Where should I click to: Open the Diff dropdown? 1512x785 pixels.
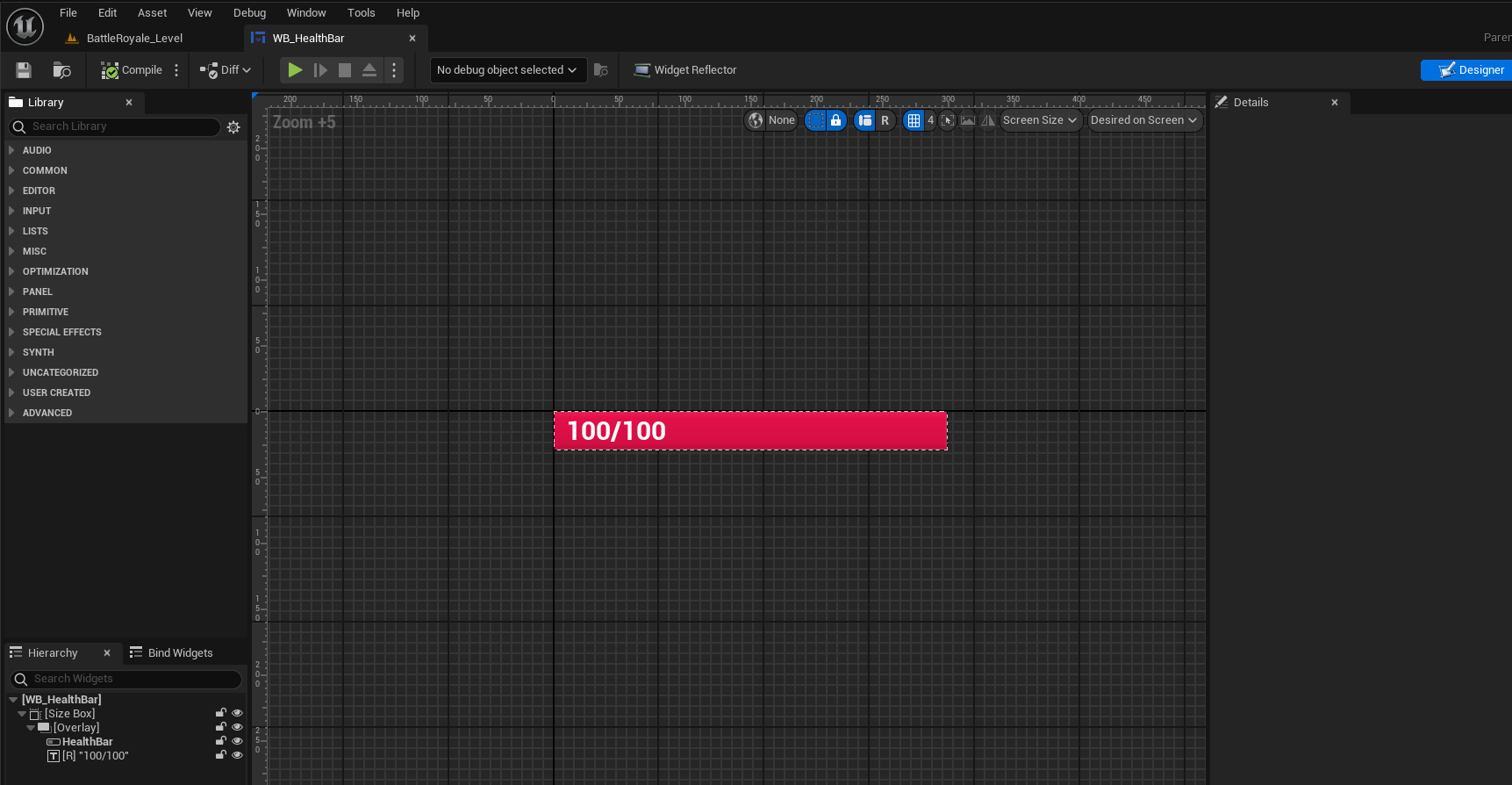(x=226, y=70)
